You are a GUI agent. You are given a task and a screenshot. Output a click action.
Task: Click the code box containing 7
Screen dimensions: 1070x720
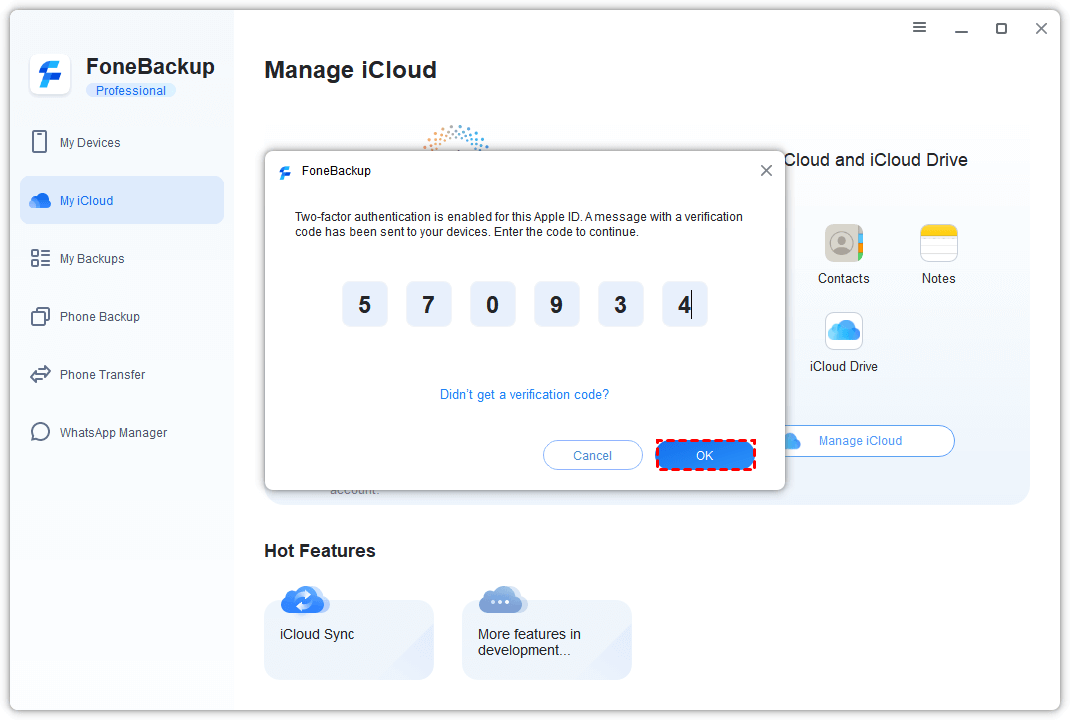click(429, 304)
